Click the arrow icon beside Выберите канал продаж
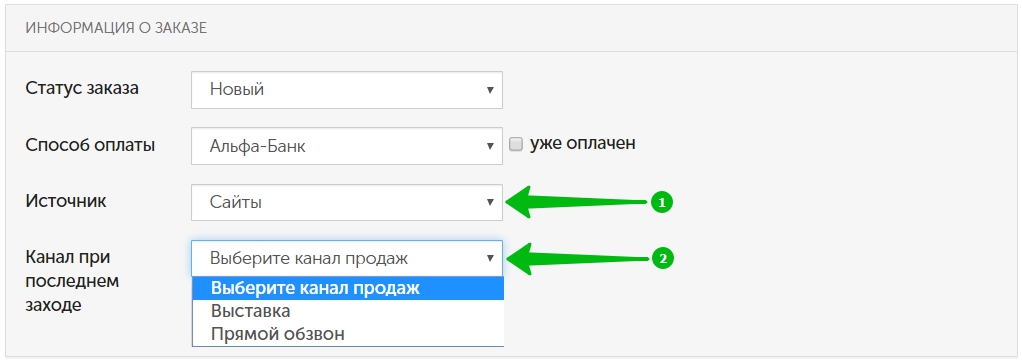The width and height of the screenshot is (1022, 361). point(490,259)
